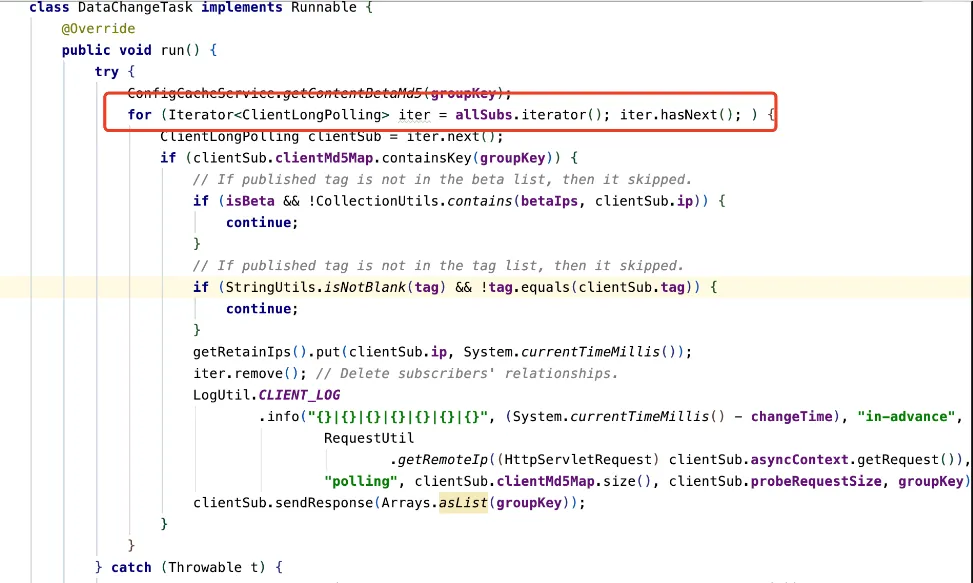Click Iterator<ClientLongPolling> in the for loop
This screenshot has width=973, height=583.
(x=279, y=115)
